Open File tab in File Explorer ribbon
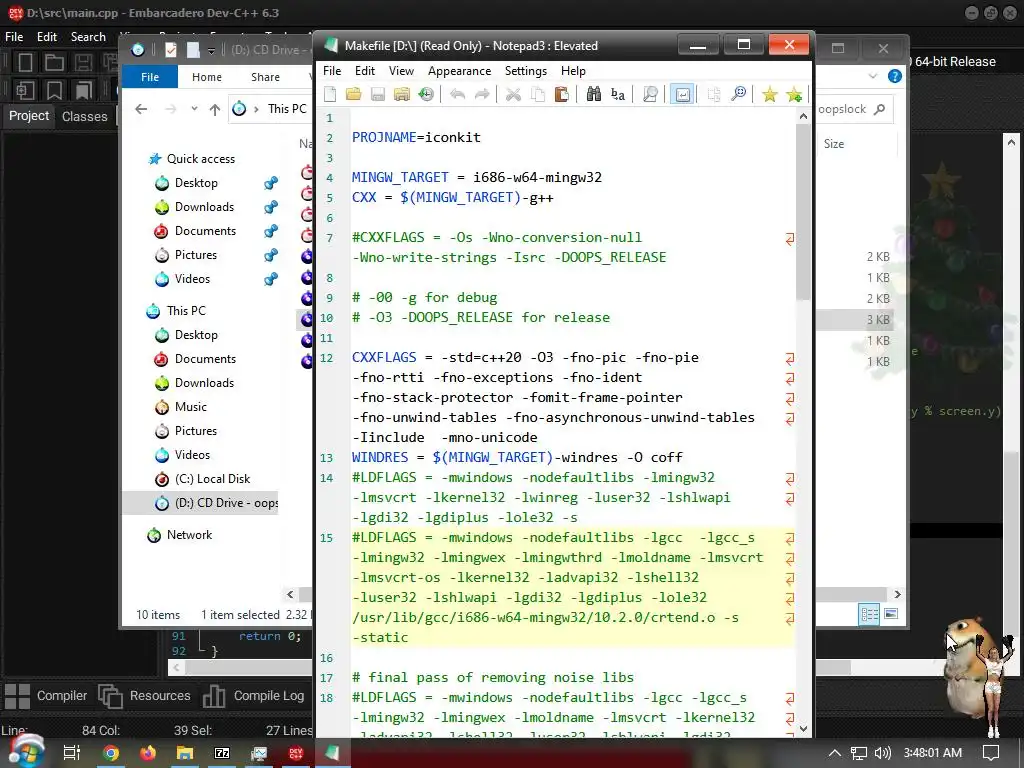 click(150, 77)
